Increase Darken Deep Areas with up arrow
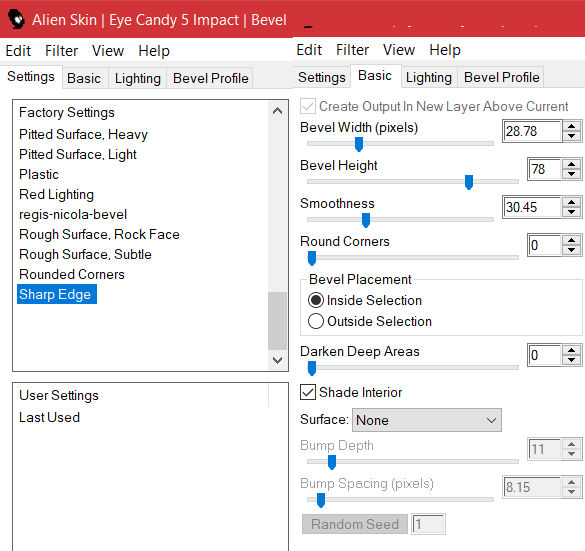The height and width of the screenshot is (551, 585). click(571, 350)
